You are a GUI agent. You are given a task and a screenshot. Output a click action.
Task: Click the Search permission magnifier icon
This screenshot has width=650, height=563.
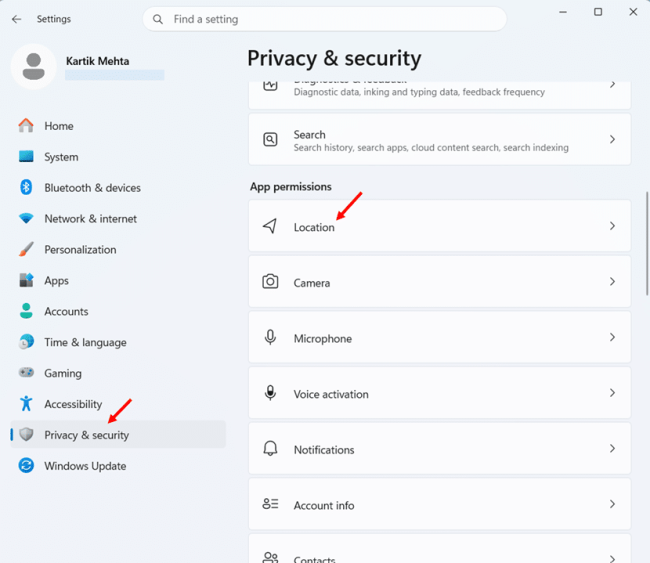pyautogui.click(x=270, y=139)
